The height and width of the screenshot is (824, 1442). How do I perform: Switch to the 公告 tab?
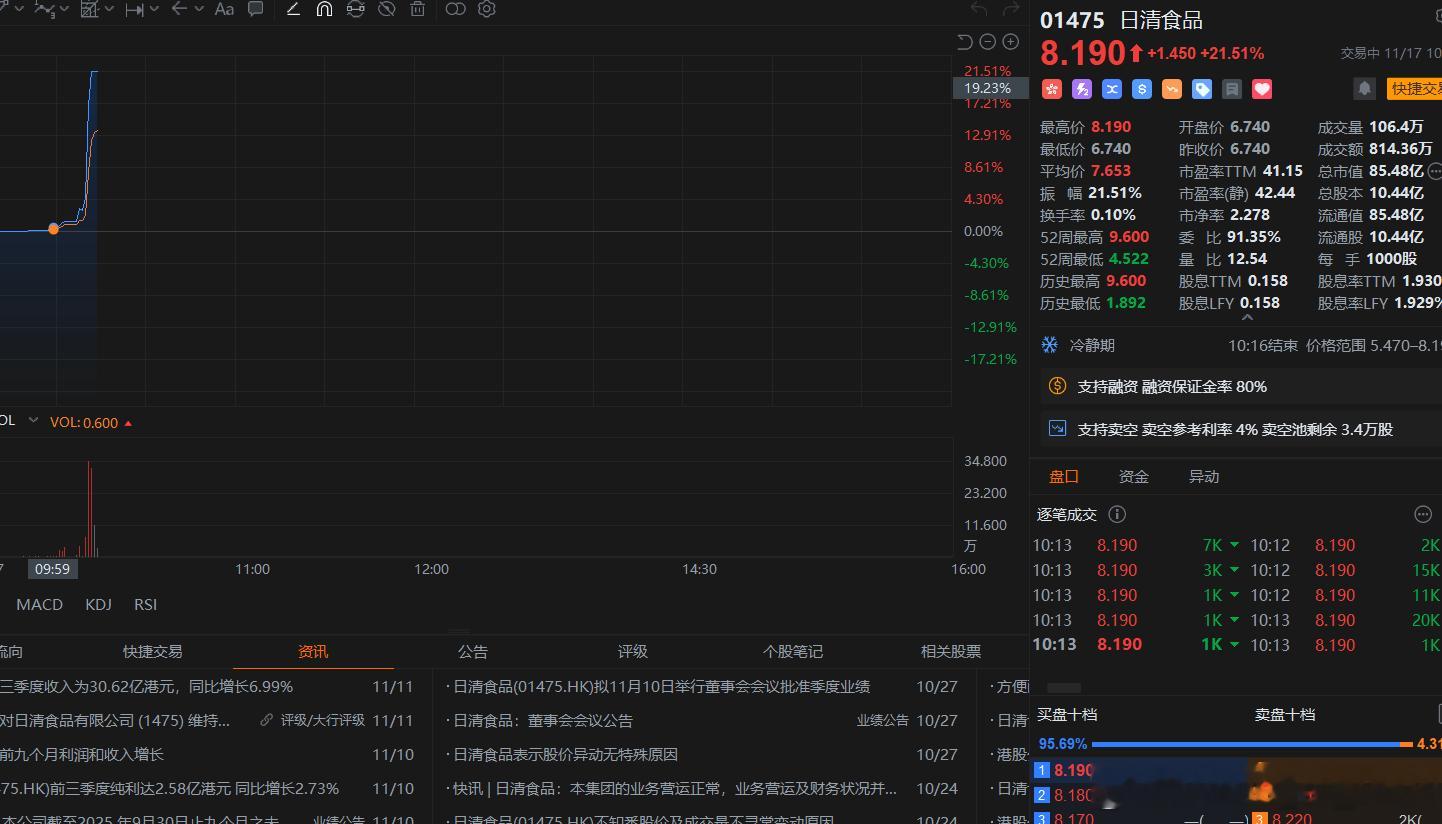[473, 651]
